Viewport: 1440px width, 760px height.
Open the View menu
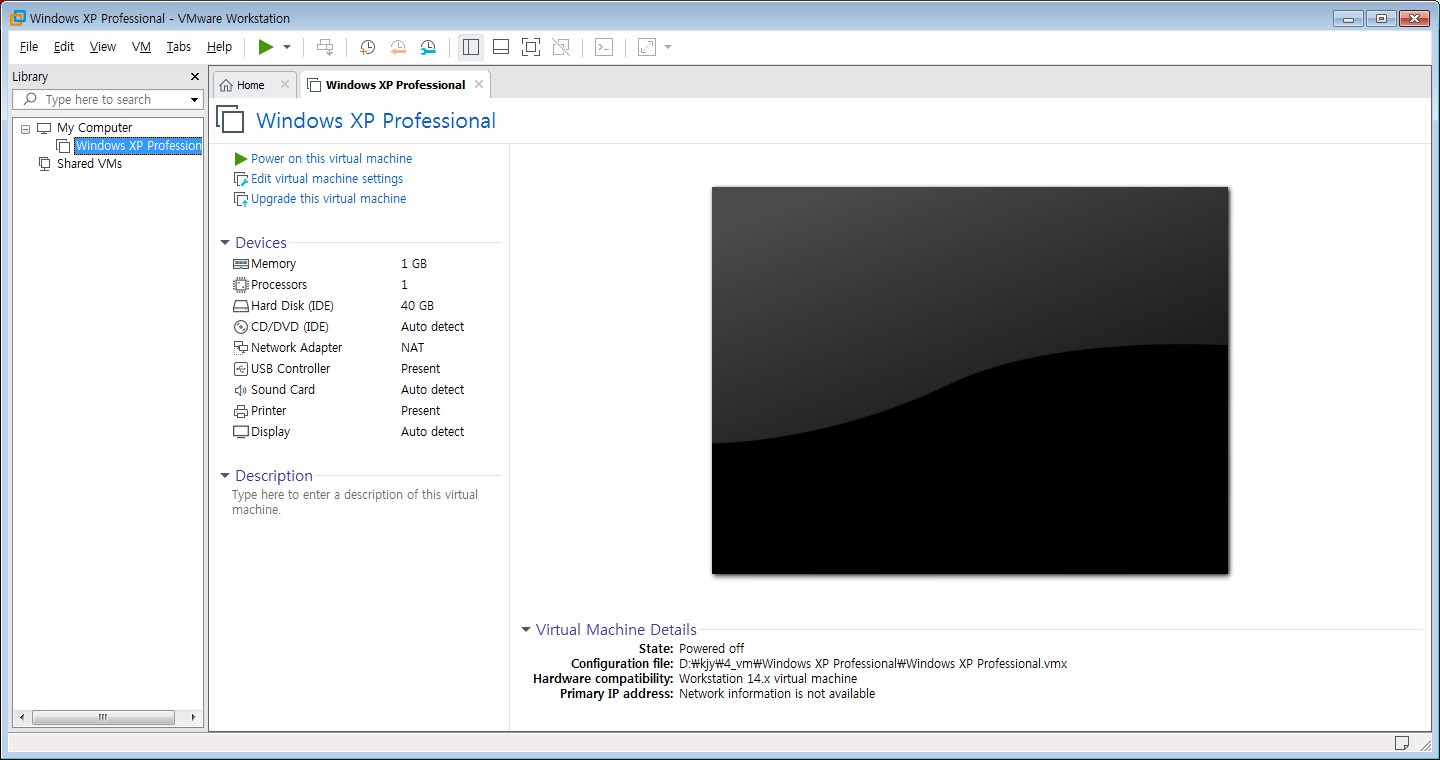click(x=103, y=47)
